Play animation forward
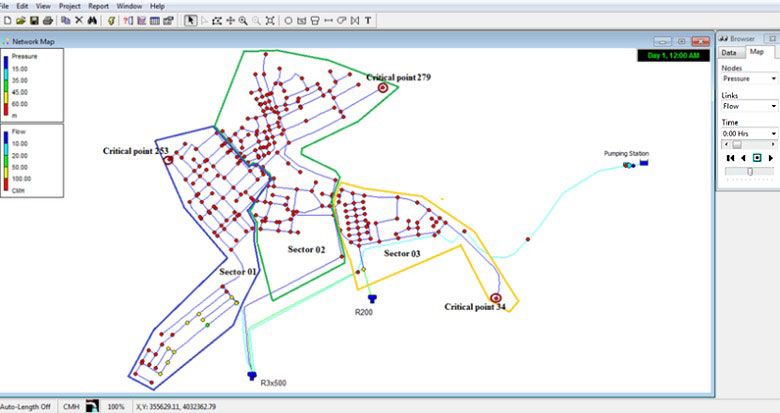 click(771, 158)
